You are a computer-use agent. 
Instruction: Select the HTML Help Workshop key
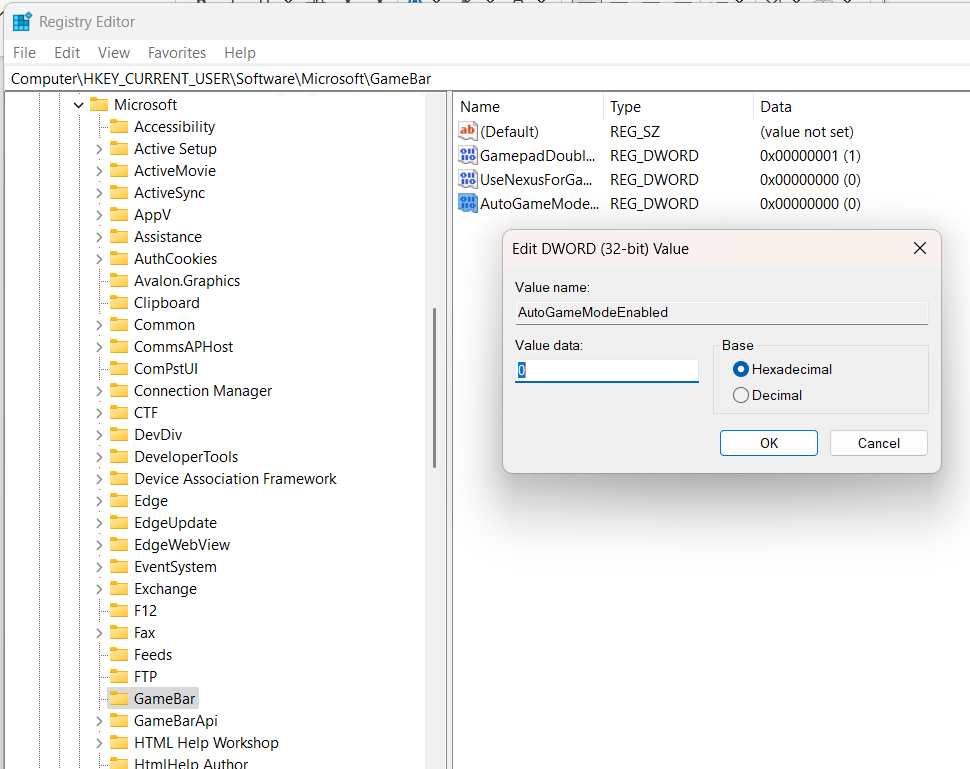[206, 742]
